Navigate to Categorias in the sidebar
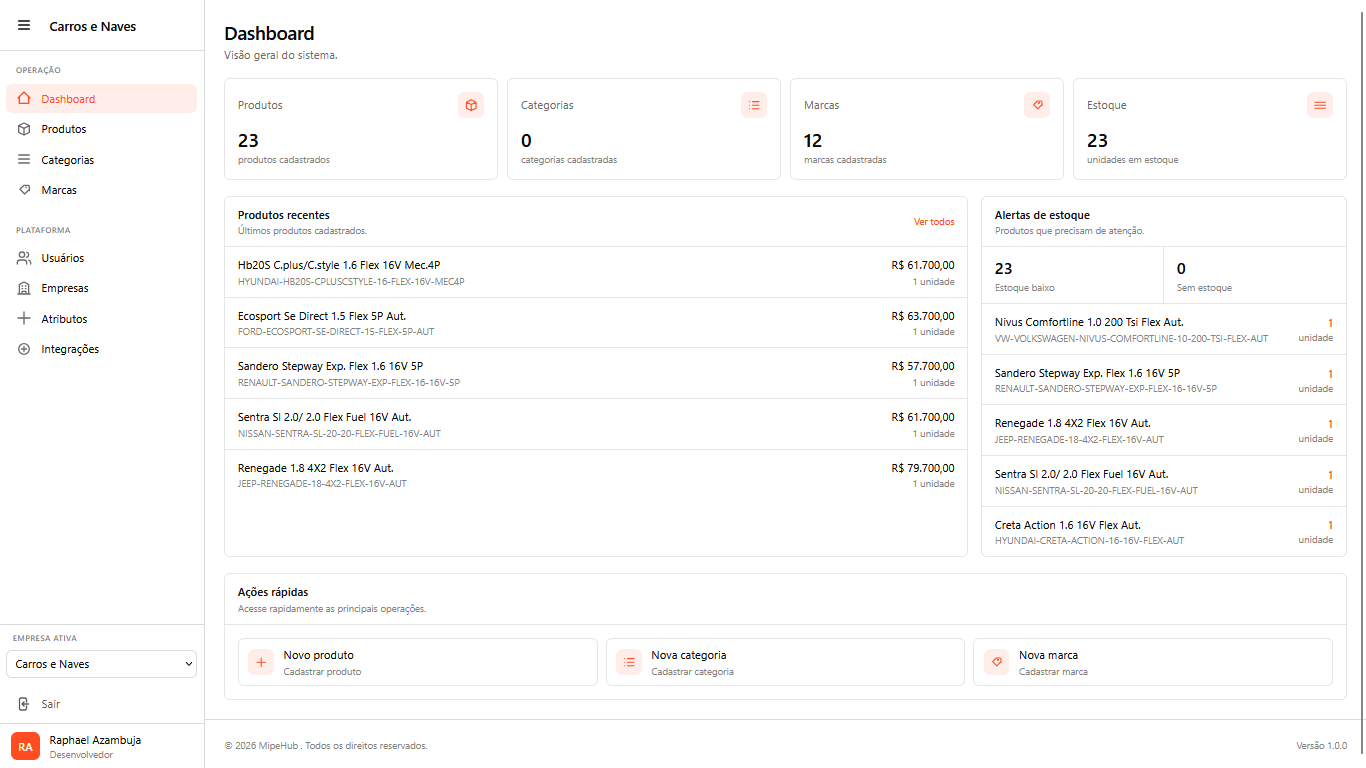1366x768 pixels. tap(101, 160)
